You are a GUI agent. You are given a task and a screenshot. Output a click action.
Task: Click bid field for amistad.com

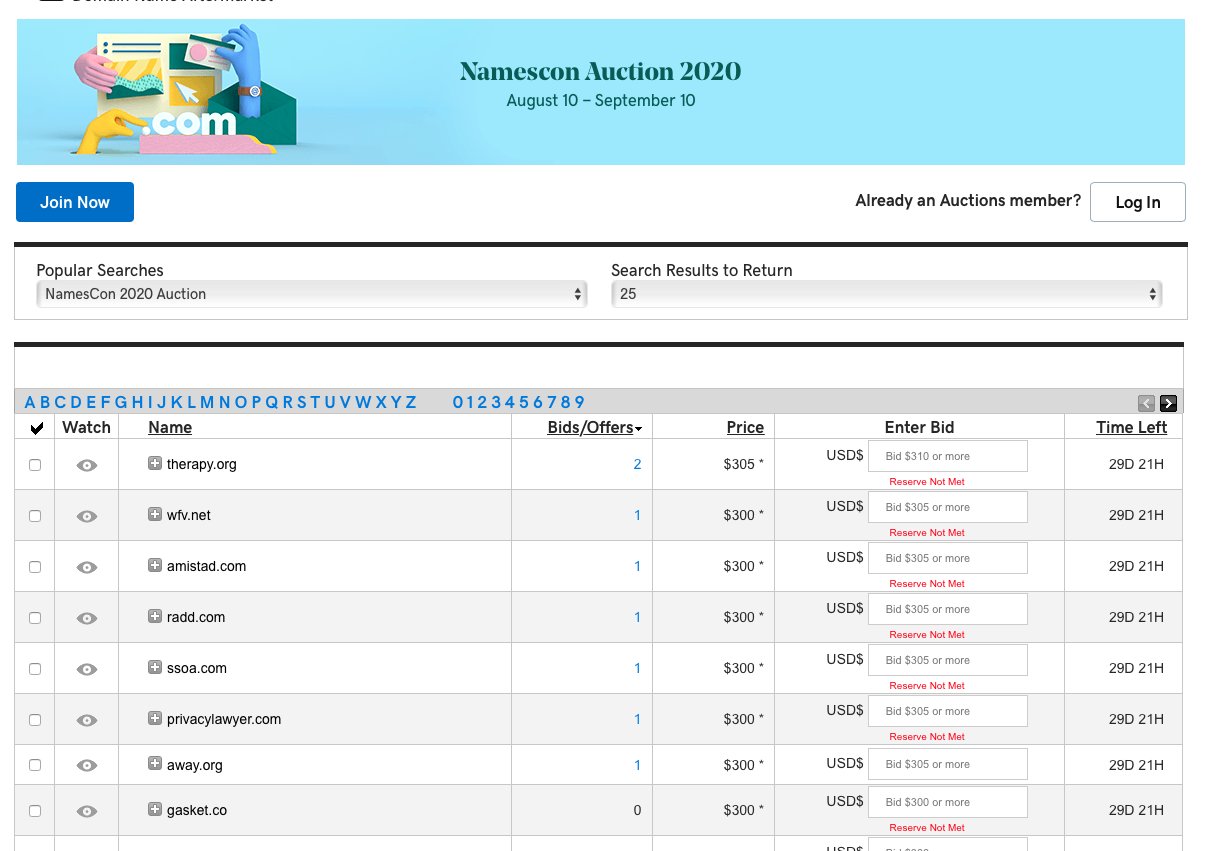(948, 558)
